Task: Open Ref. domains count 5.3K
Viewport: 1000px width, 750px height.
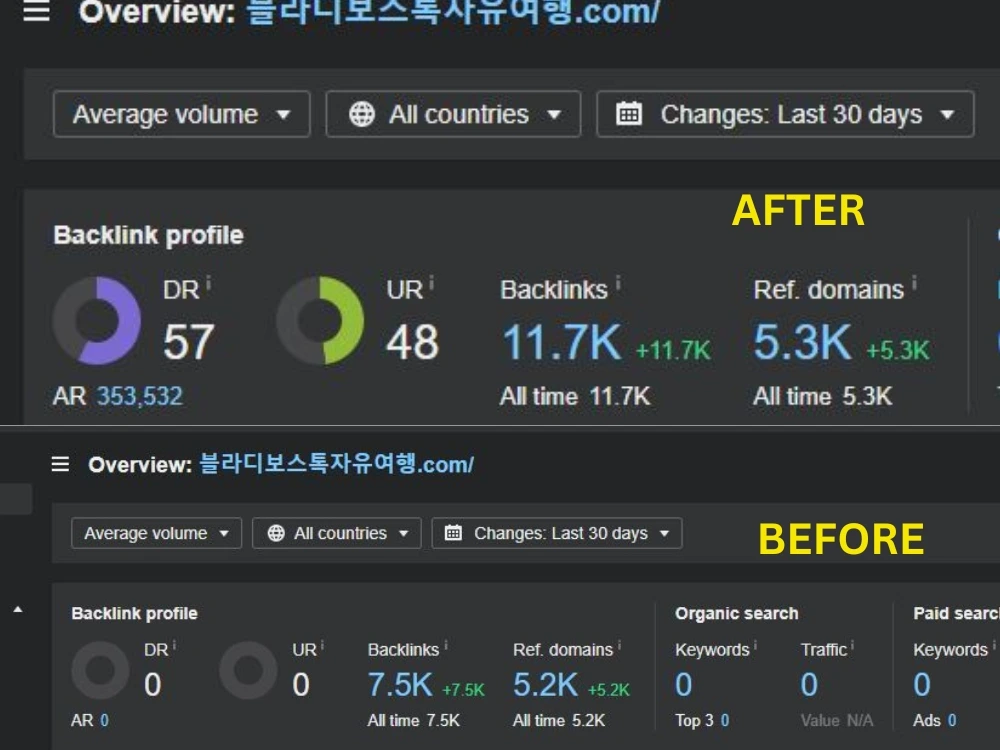Action: pyautogui.click(x=803, y=342)
